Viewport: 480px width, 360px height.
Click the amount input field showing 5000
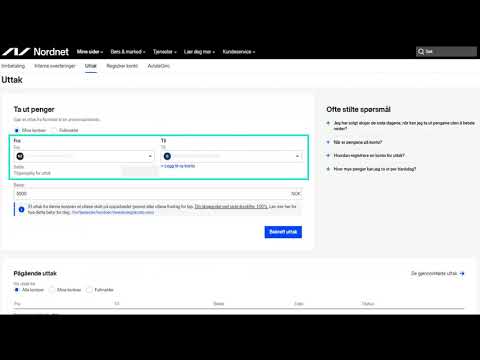(x=158, y=194)
